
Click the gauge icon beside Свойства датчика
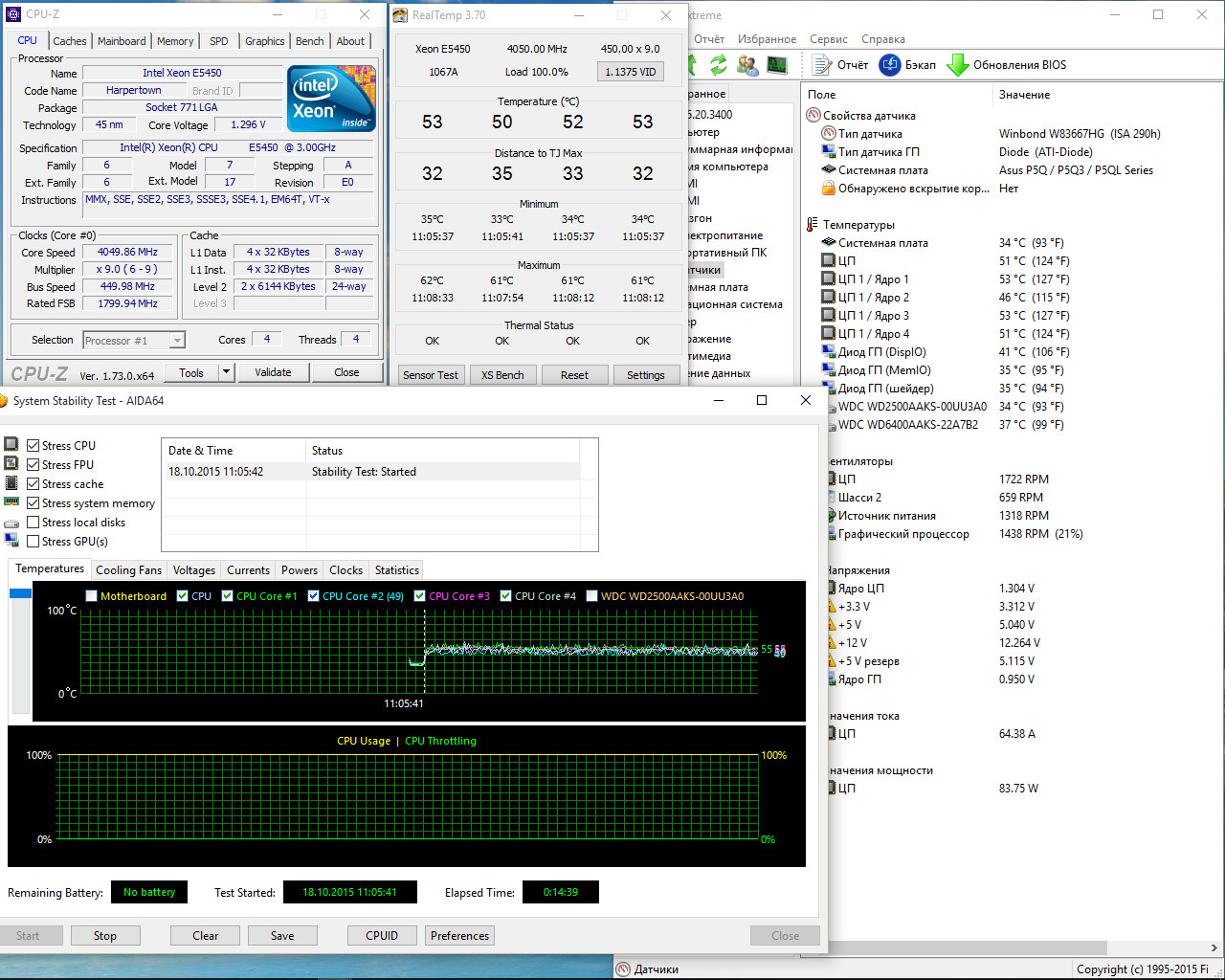[813, 116]
